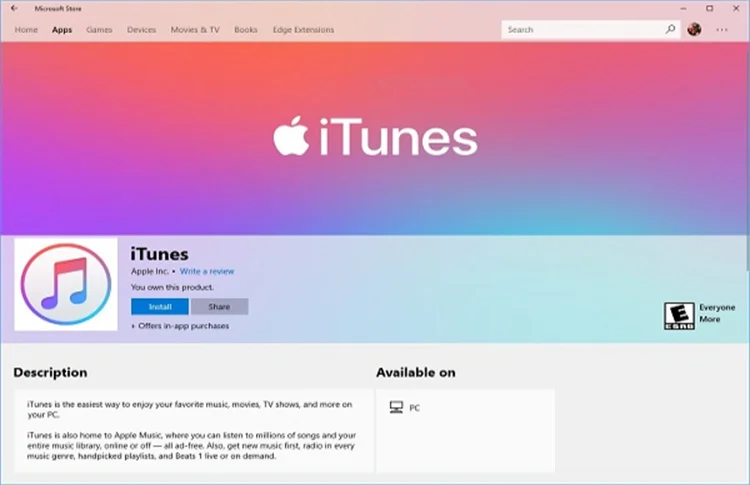Click the Description heading
The height and width of the screenshot is (485, 750).
[x=50, y=372]
